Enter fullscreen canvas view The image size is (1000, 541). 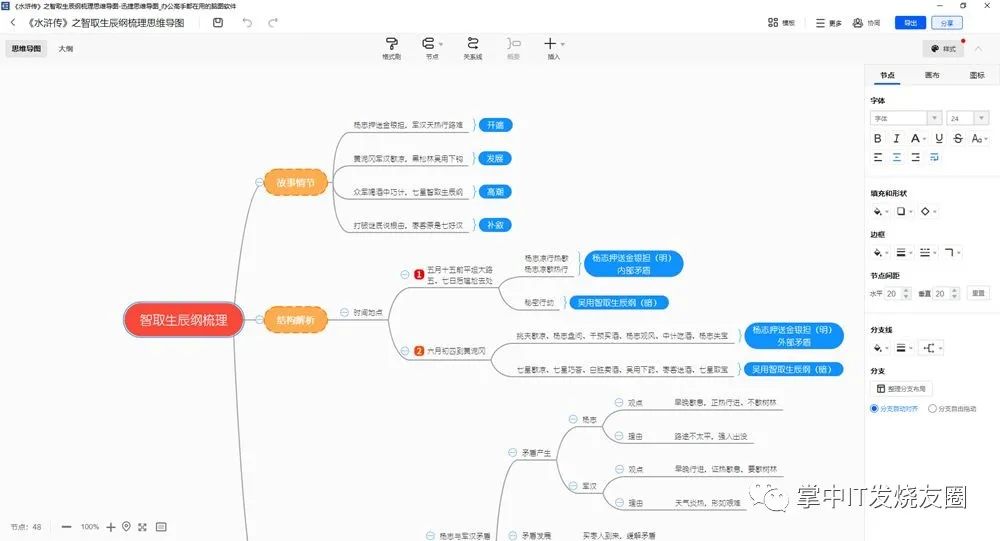[x=142, y=527]
